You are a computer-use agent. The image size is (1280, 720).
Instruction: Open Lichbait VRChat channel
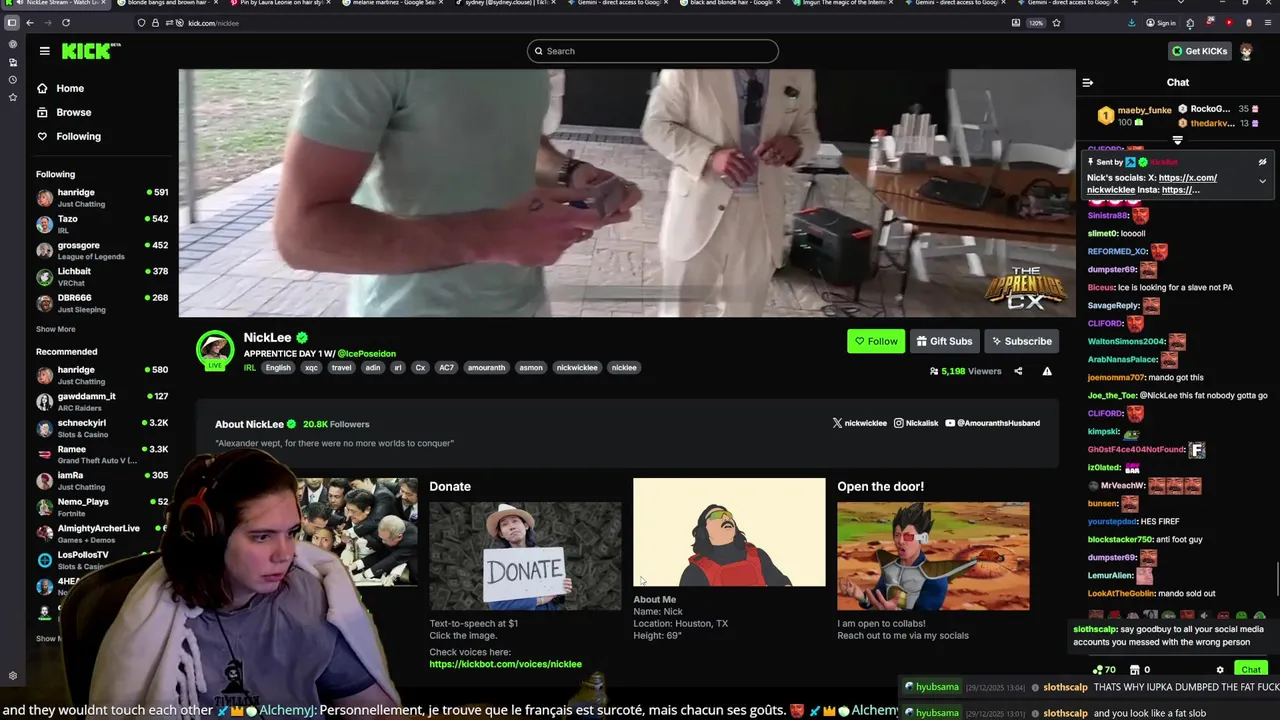(102, 276)
